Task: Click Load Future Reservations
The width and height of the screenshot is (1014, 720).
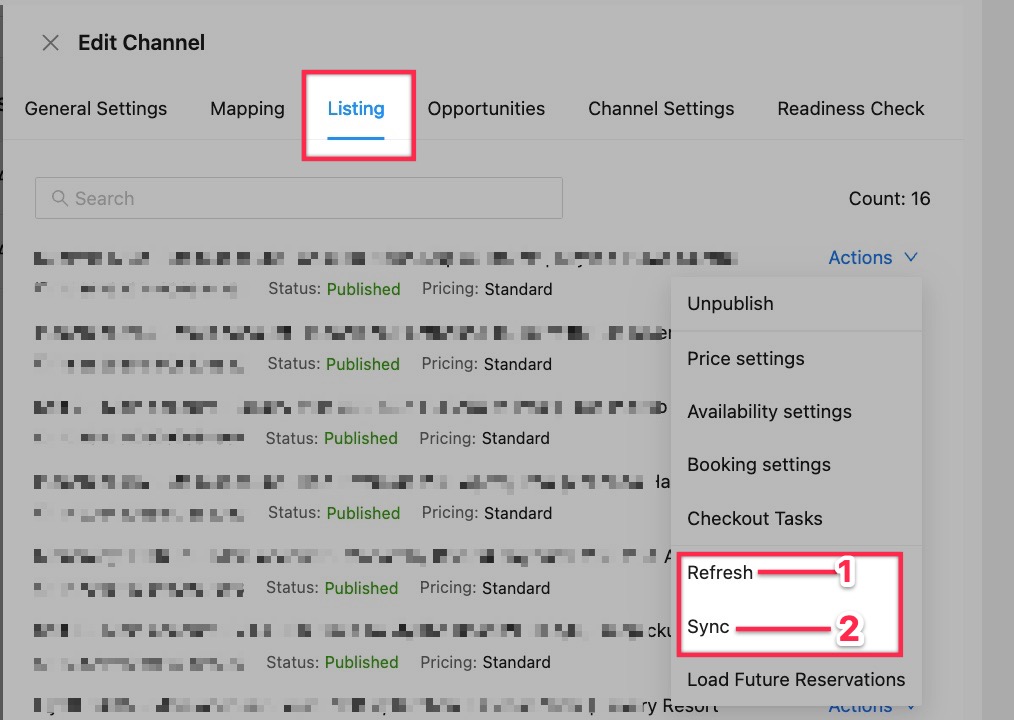Action: pyautogui.click(x=796, y=680)
